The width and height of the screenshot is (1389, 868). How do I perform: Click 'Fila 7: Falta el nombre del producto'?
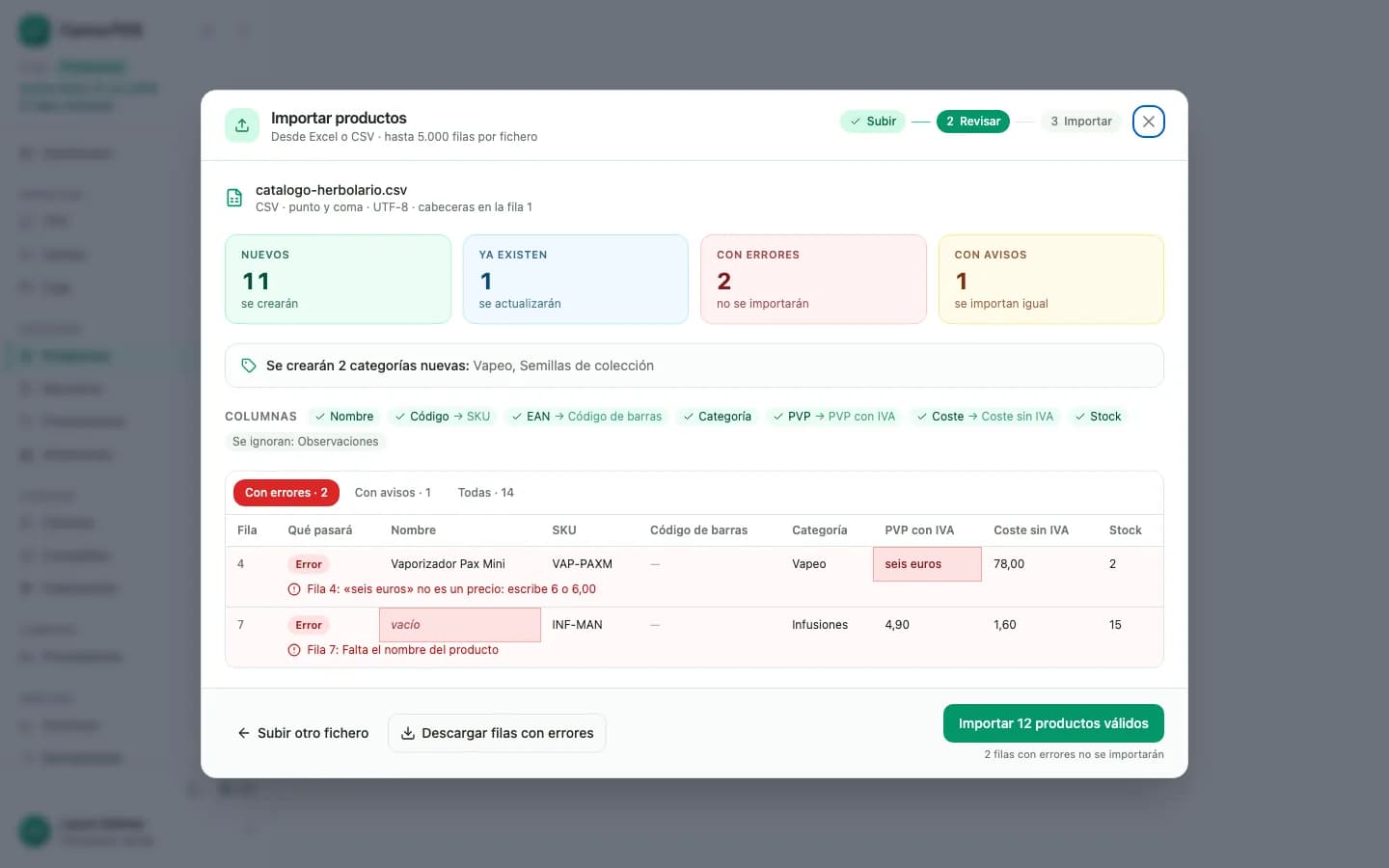[x=402, y=650]
